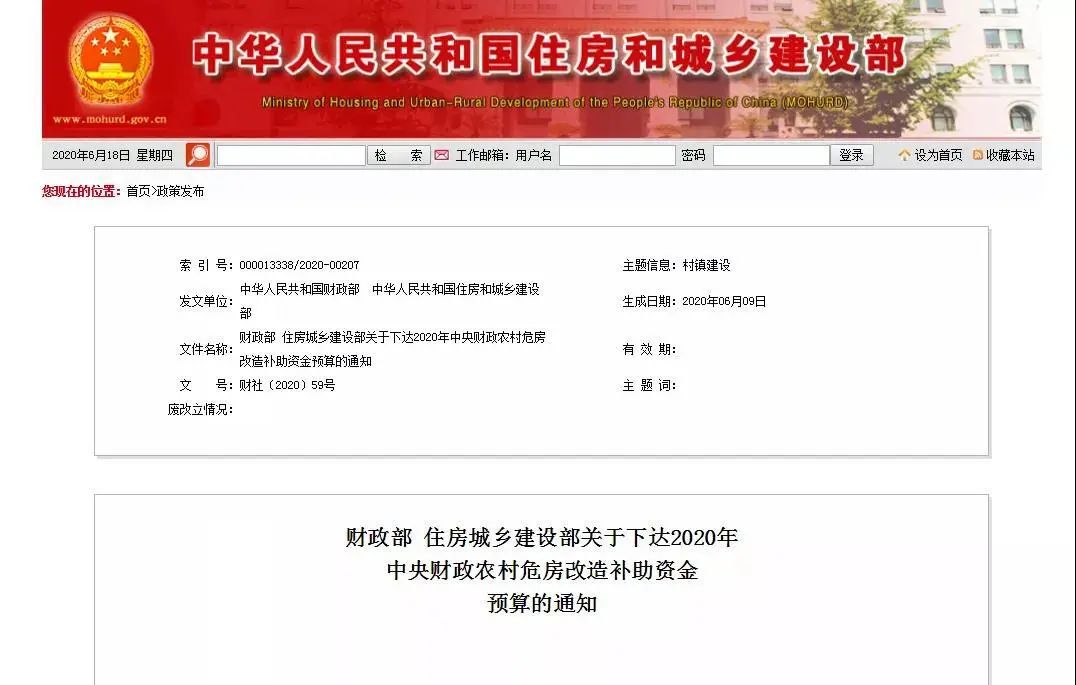Focus the 用户名 username input field
The image size is (1076, 685).
click(x=617, y=155)
